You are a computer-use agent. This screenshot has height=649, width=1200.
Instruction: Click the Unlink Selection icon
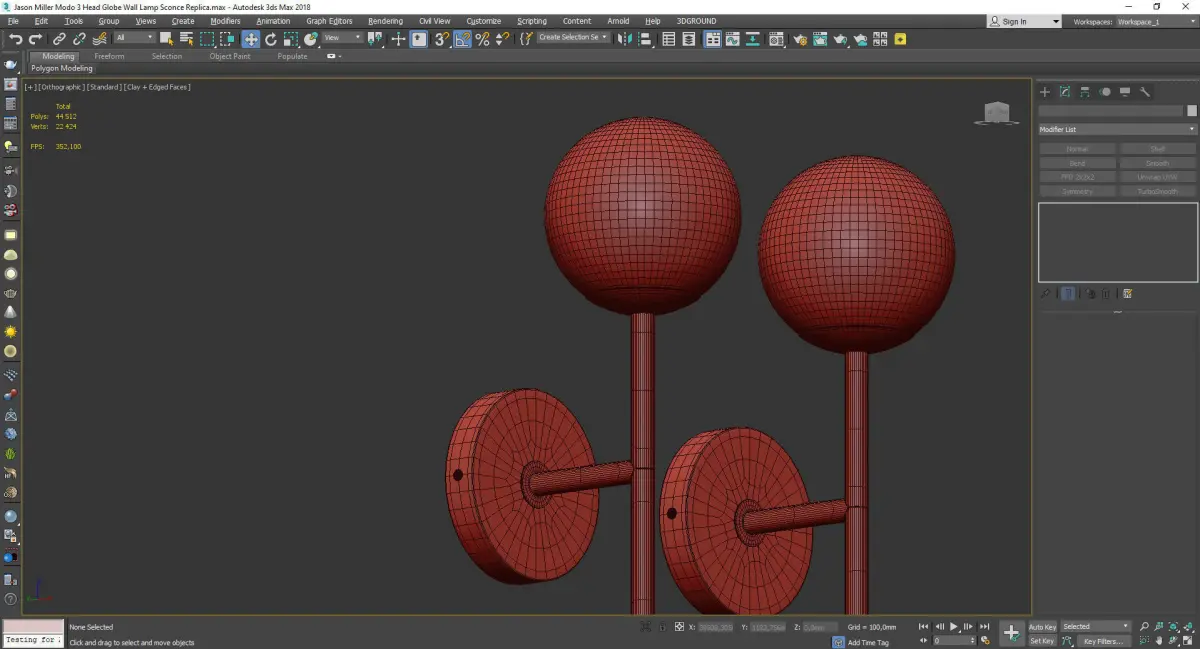click(x=79, y=39)
